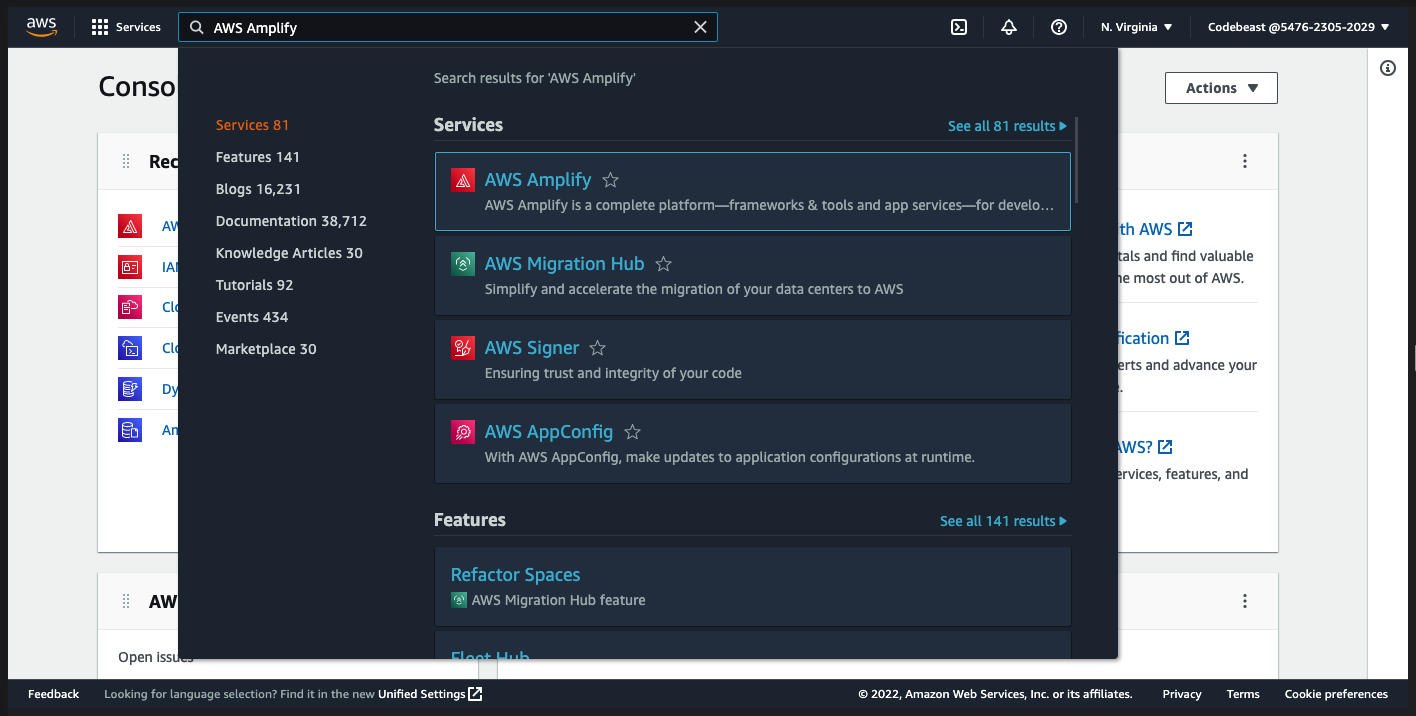Click the Amplify icon in recently visited
The image size is (1416, 716).
pyautogui.click(x=130, y=226)
